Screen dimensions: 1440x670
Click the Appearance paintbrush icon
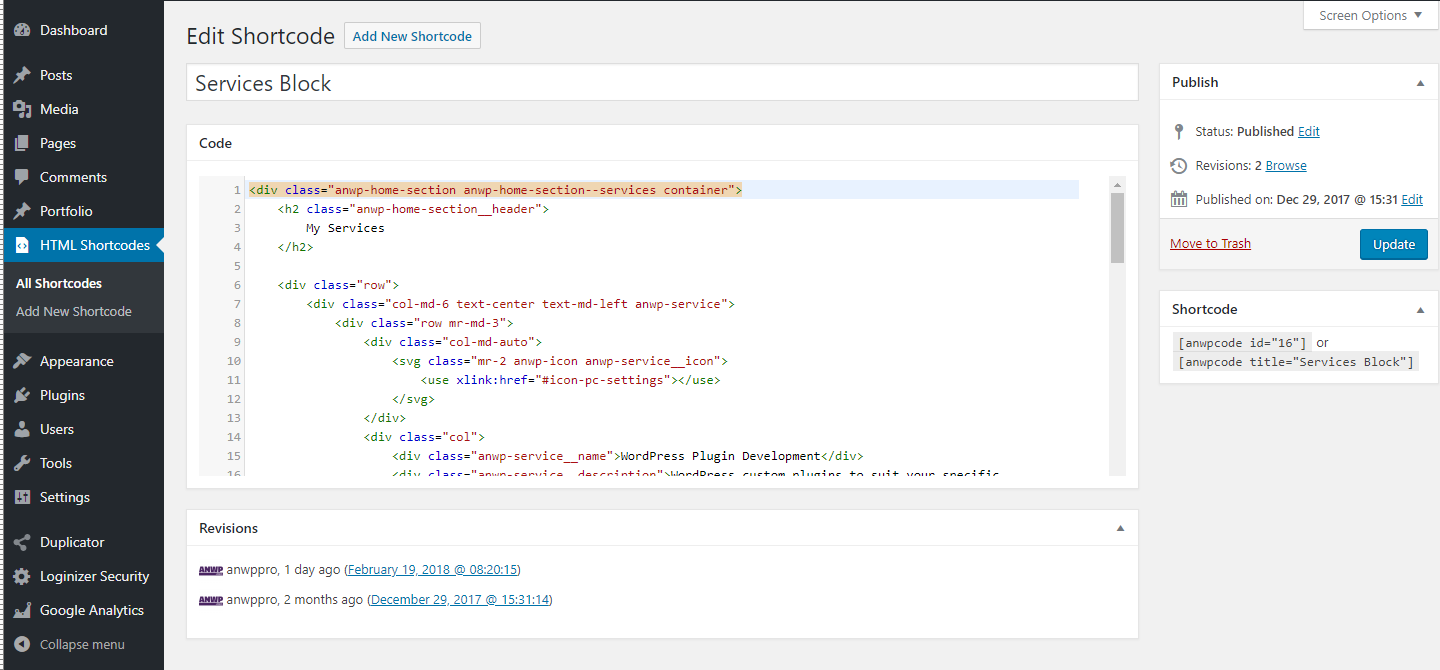pyautogui.click(x=22, y=361)
